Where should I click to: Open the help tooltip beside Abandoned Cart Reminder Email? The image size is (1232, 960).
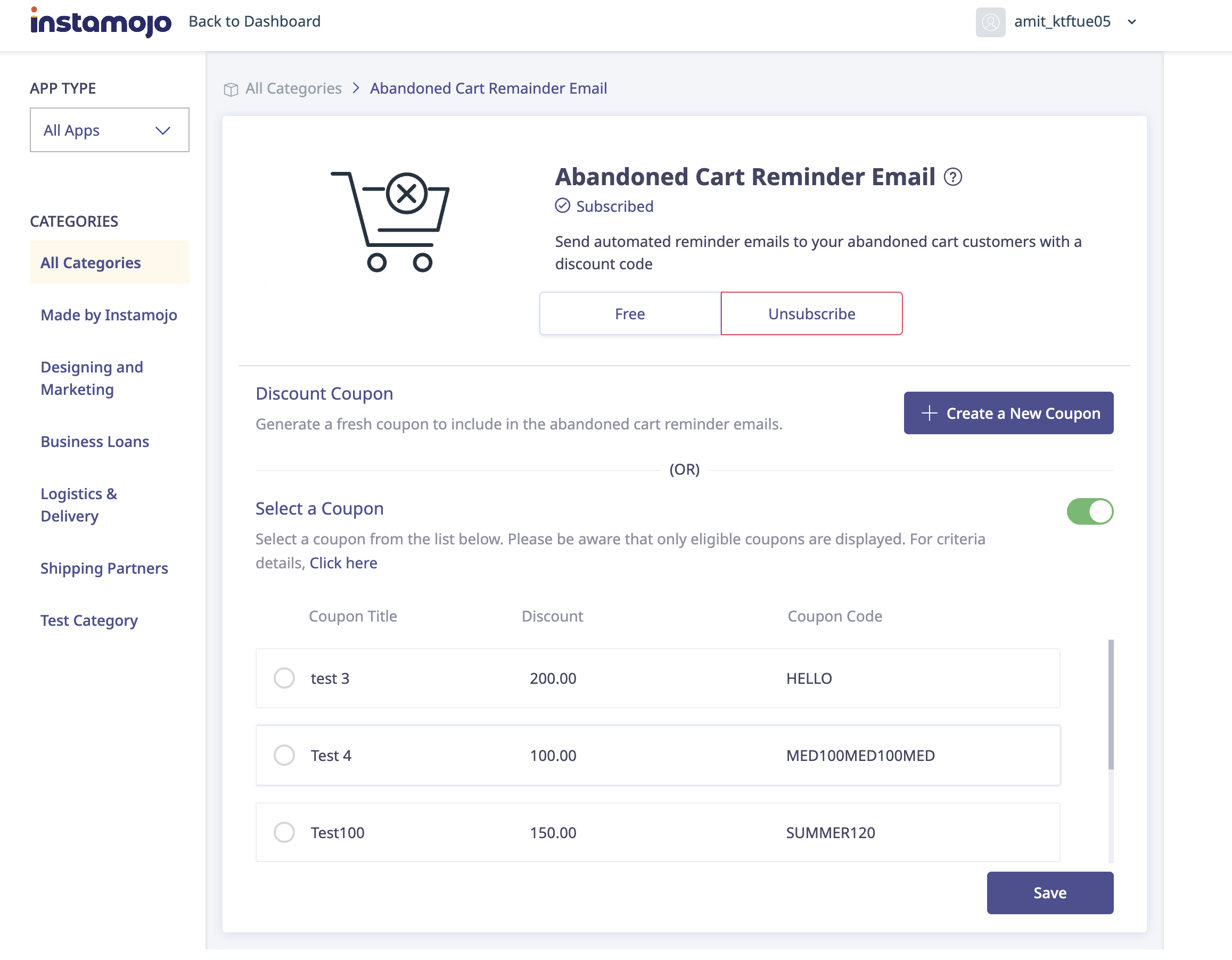[955, 178]
